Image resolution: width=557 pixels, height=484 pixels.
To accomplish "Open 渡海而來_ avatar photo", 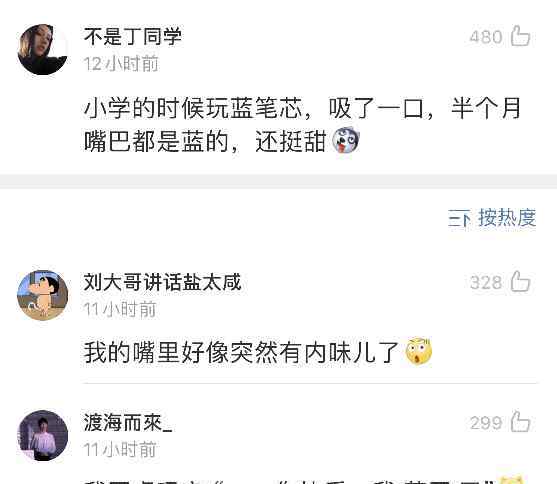I will [43, 435].
